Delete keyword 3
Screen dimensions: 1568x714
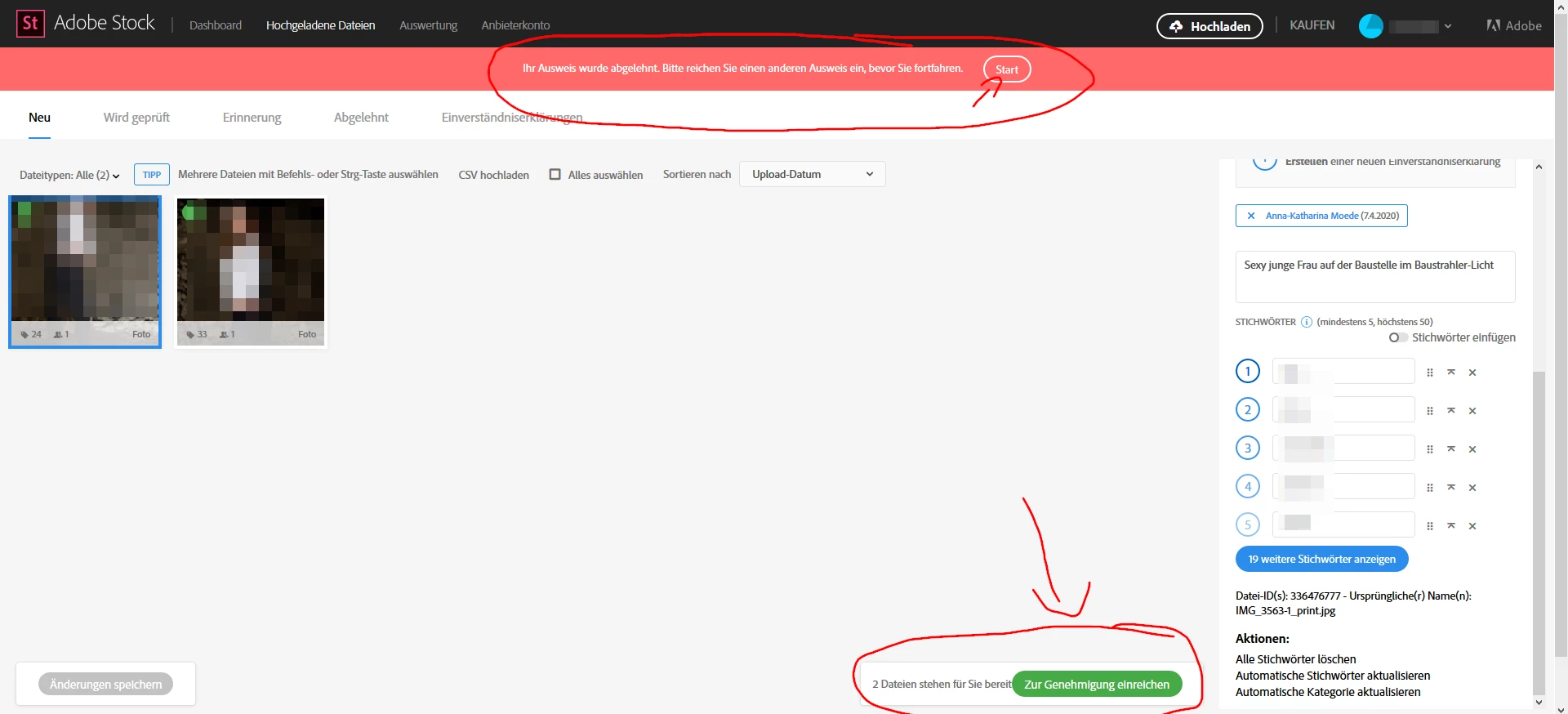pos(1472,449)
